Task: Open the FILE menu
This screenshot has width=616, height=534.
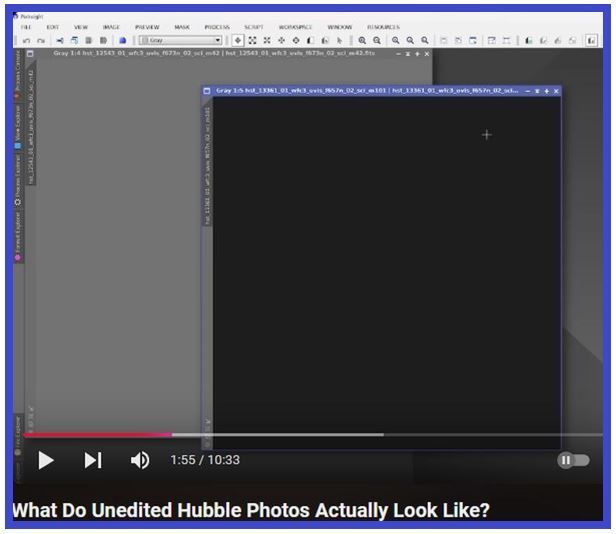Action: coord(26,27)
